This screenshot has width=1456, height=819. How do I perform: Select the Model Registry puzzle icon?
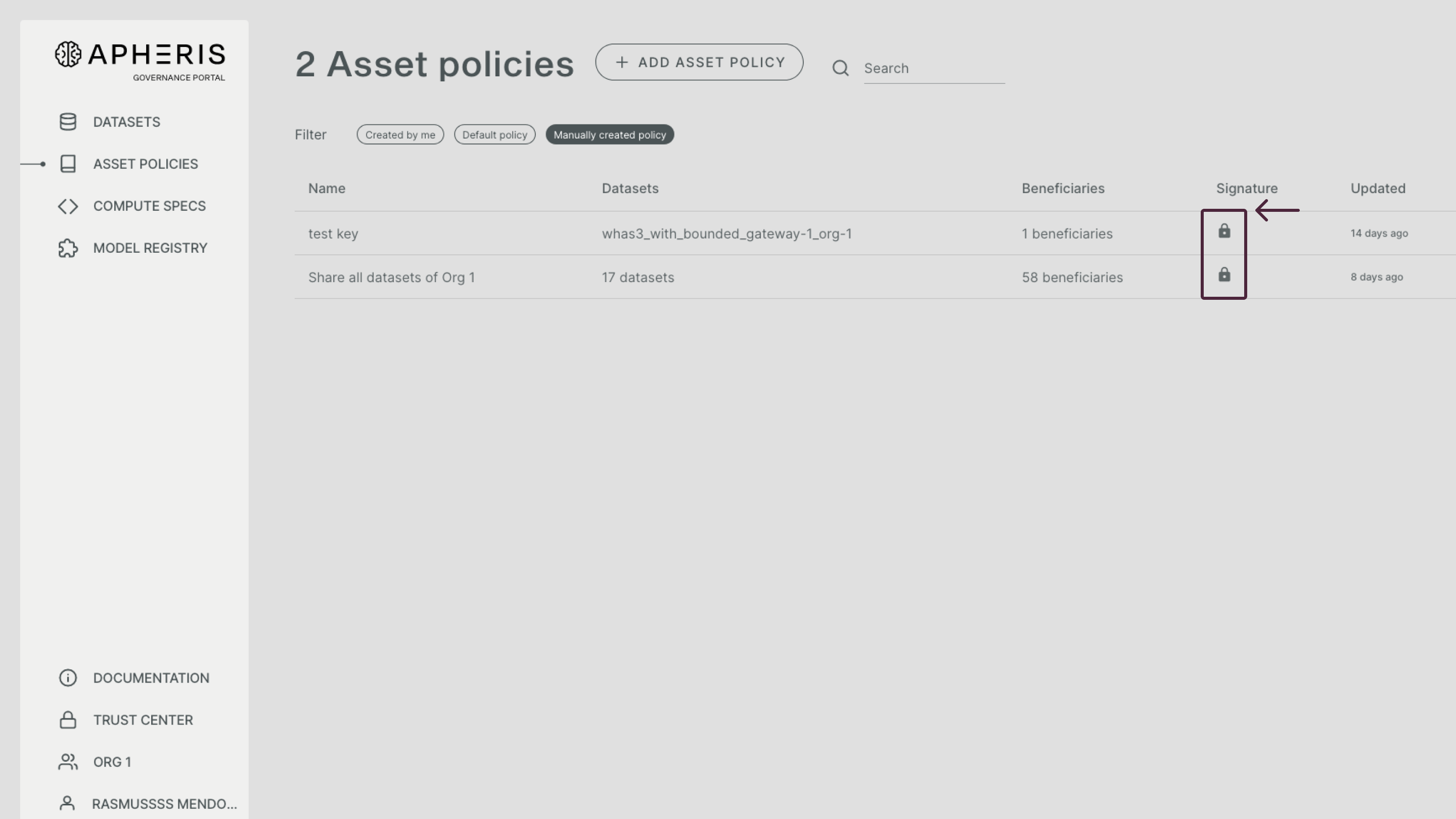click(x=67, y=248)
